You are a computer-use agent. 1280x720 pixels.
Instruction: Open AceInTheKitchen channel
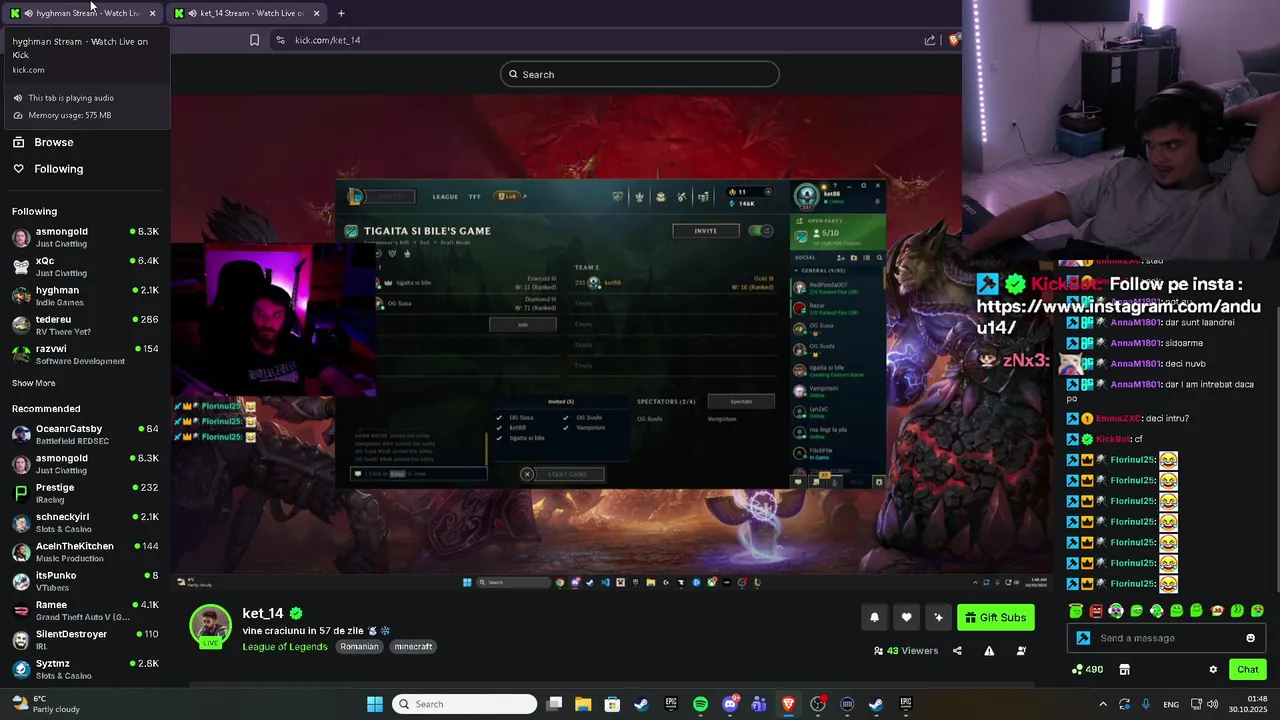(85, 552)
